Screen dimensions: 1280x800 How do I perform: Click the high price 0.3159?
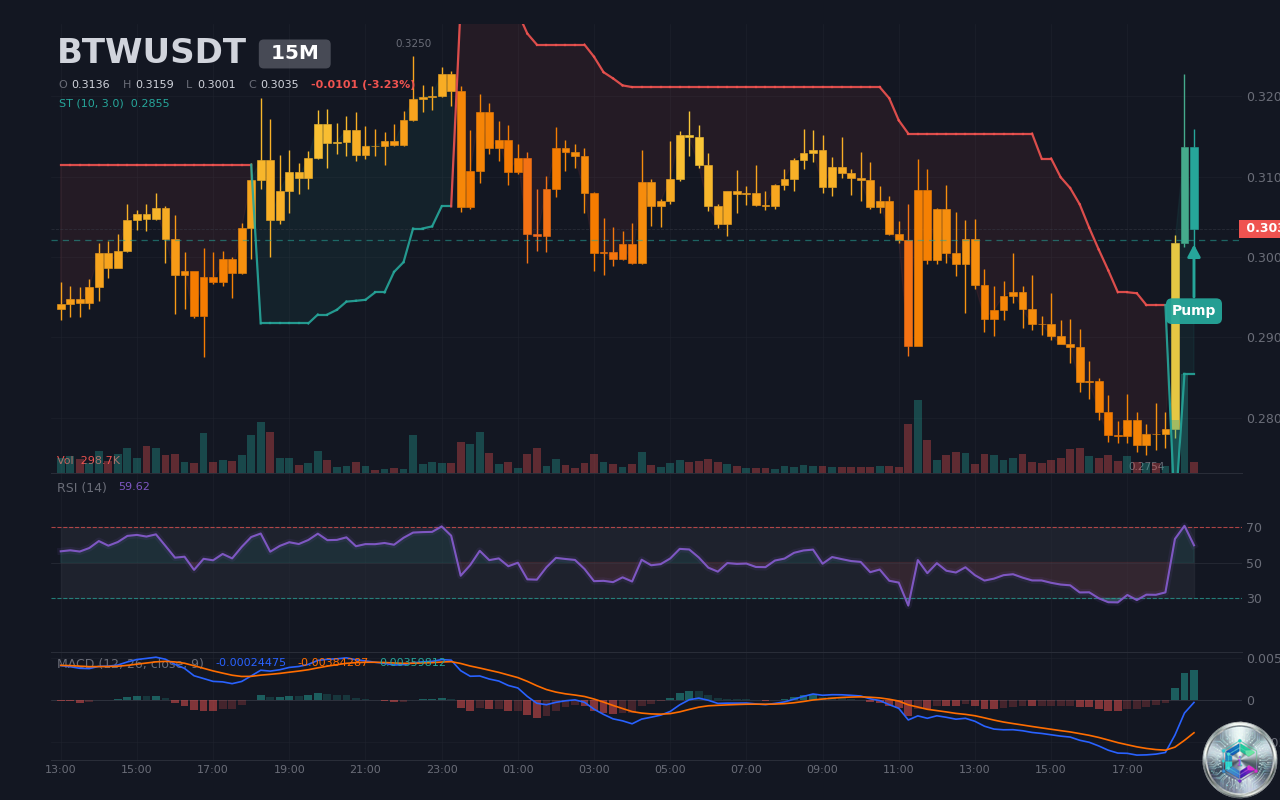click(x=154, y=85)
